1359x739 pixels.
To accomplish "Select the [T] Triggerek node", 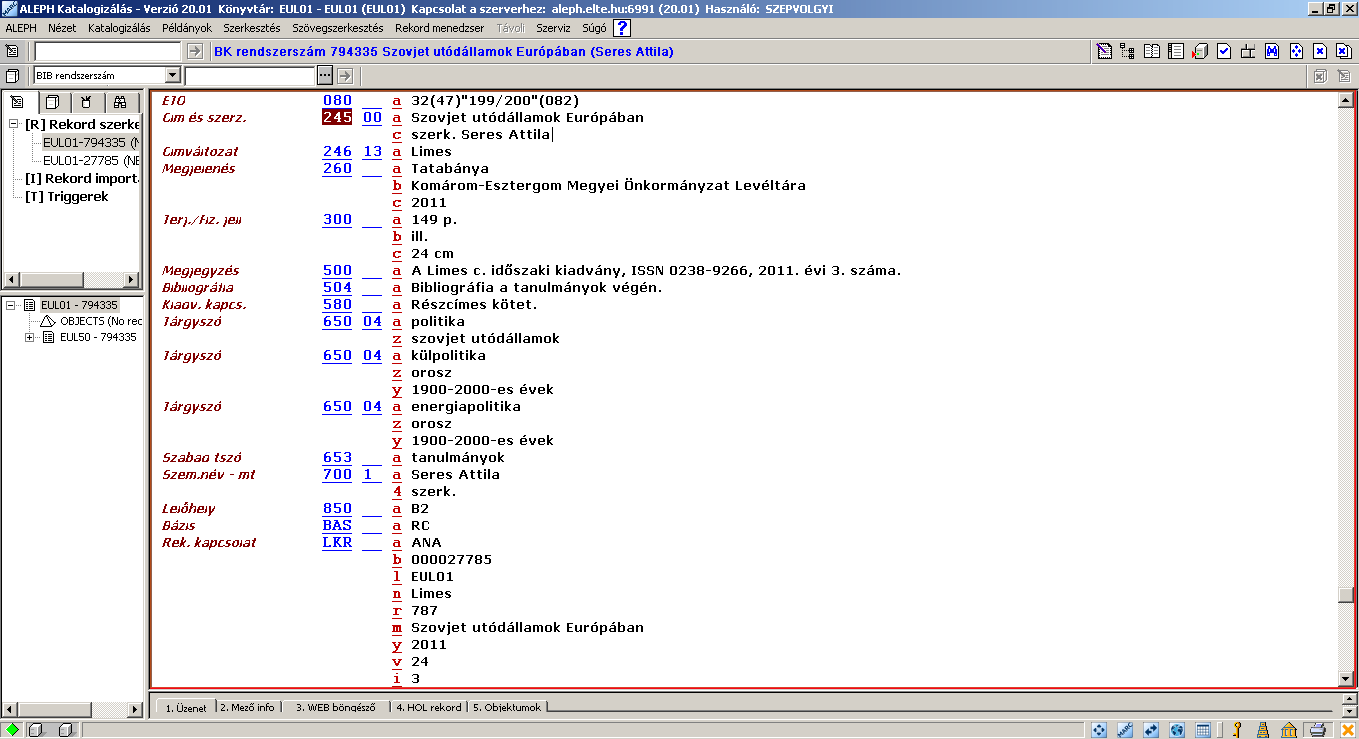I will pos(67,196).
